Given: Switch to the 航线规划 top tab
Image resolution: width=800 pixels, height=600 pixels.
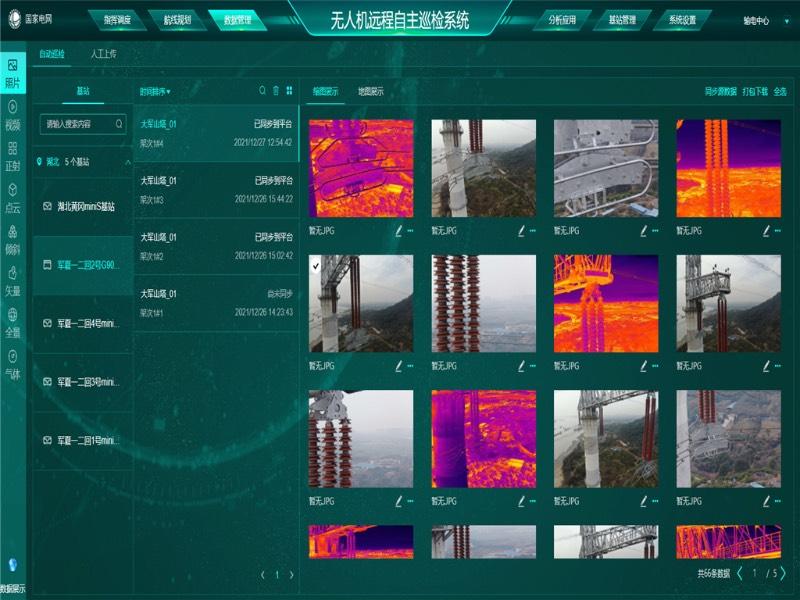Looking at the screenshot, I should click(x=177, y=20).
